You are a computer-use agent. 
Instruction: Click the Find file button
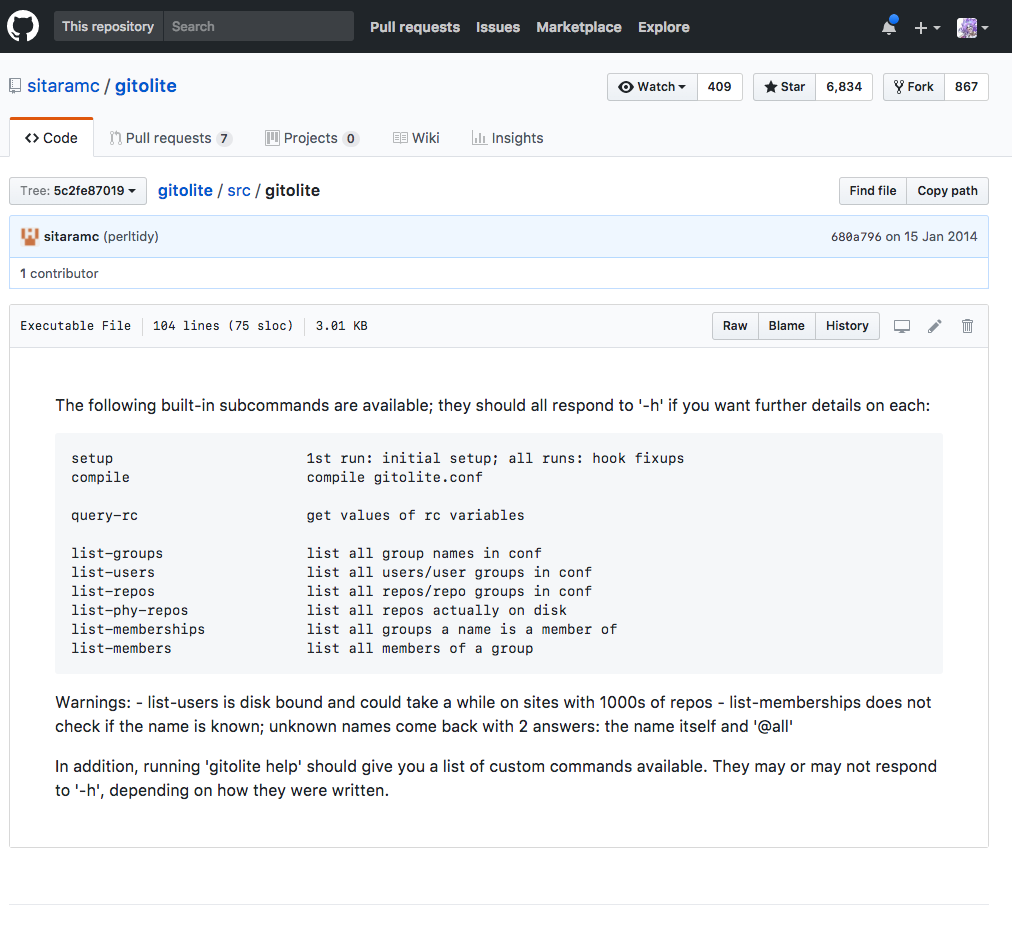[x=873, y=190]
